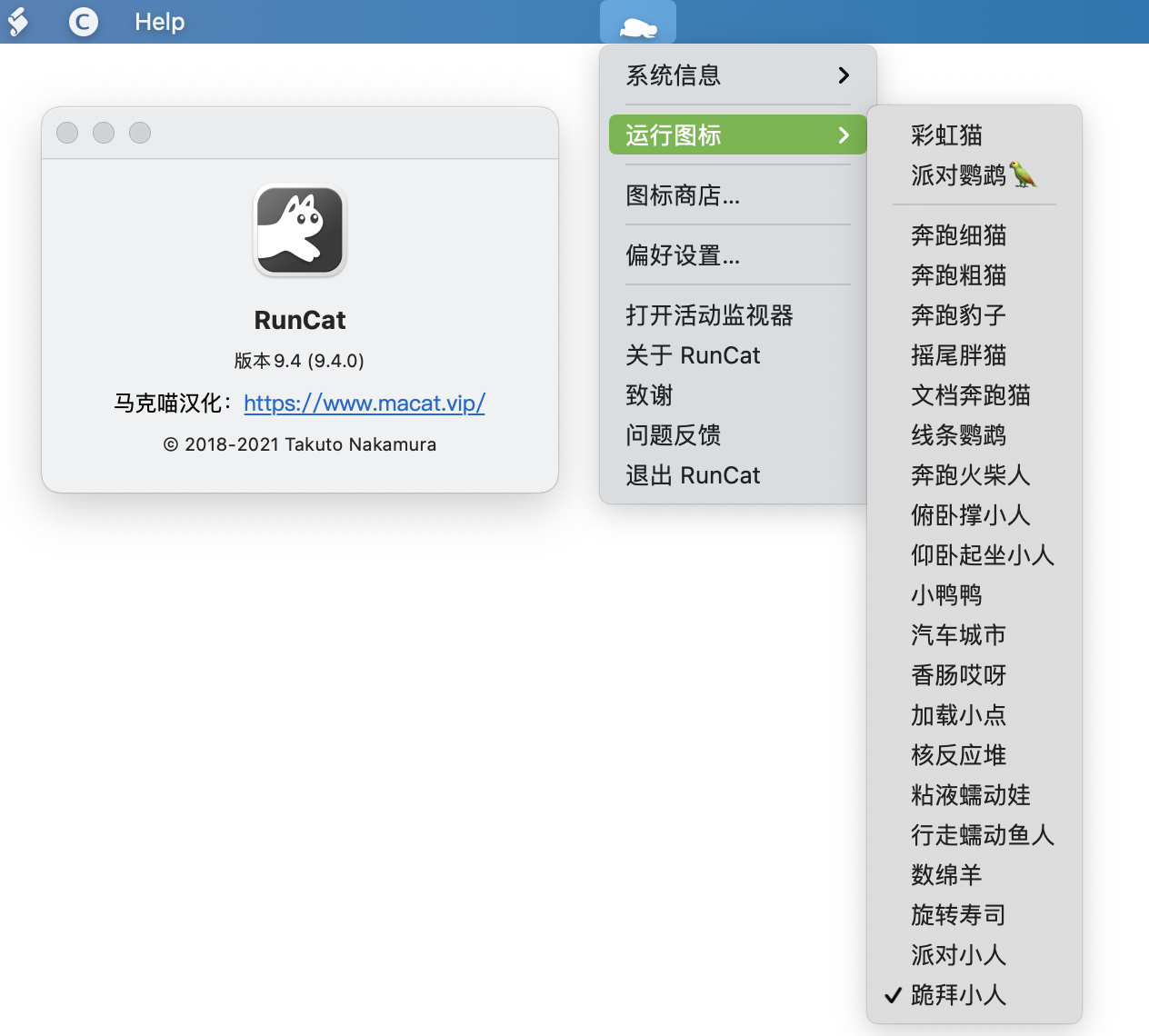
Task: Open 图标商店… from the menu
Action: (x=683, y=195)
